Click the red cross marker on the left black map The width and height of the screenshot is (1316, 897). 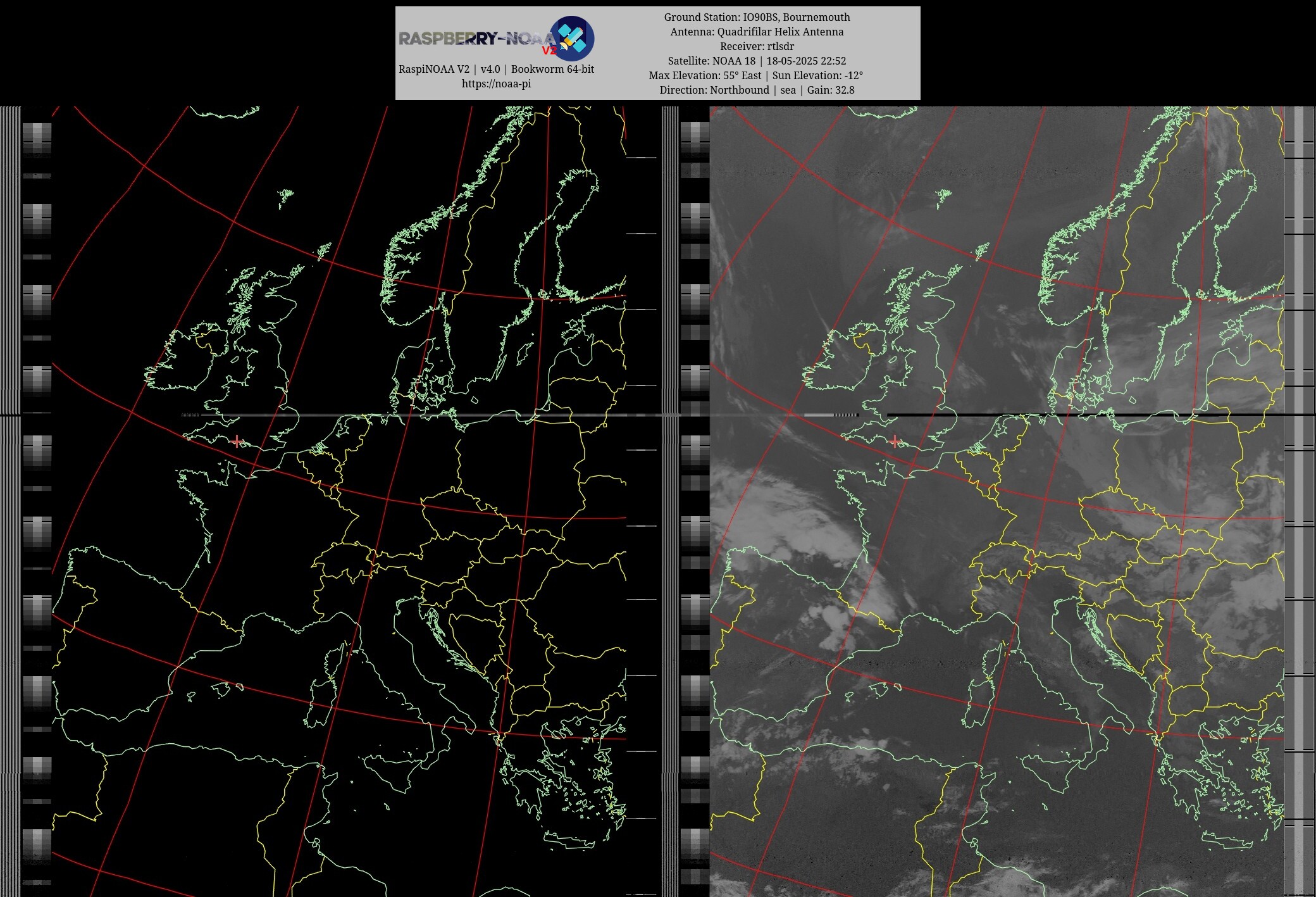click(x=237, y=441)
